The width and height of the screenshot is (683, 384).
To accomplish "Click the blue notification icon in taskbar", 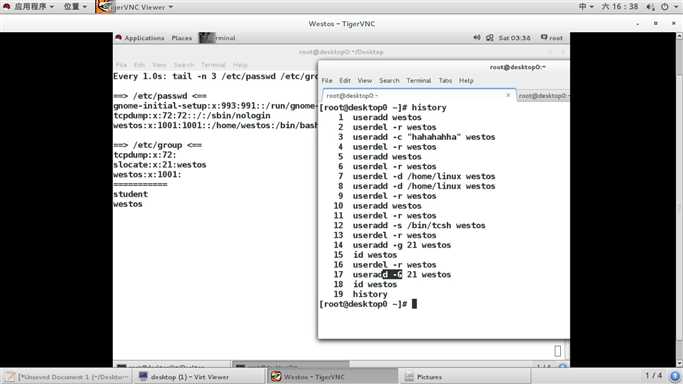I will (x=675, y=376).
